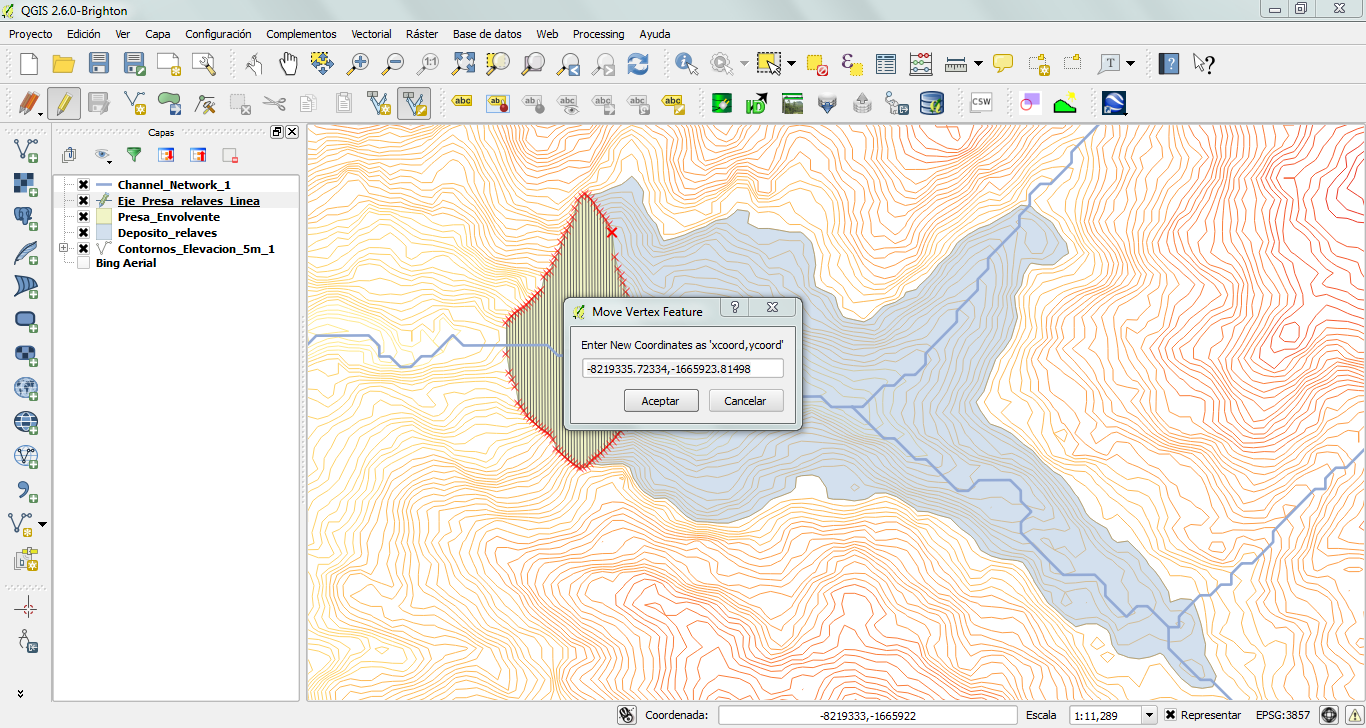Click the Add Feature line tool

(134, 102)
